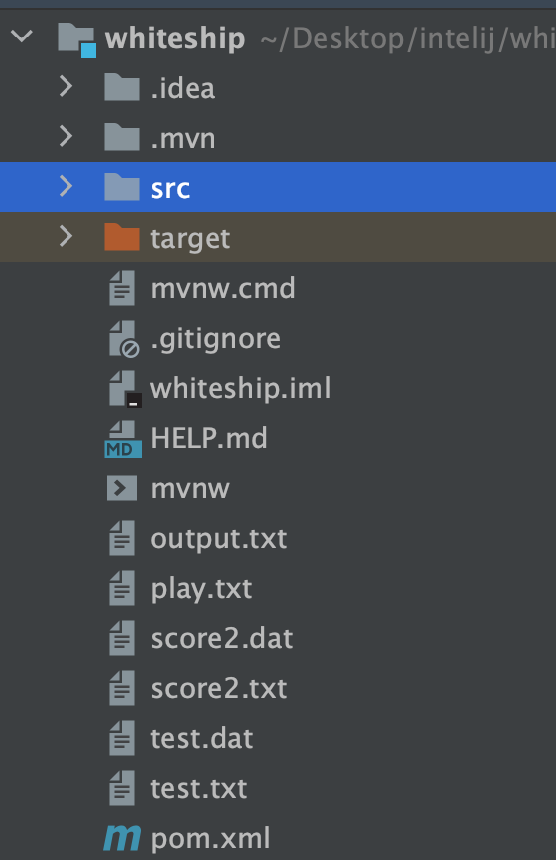
Task: Click the output.txt file icon
Action: [122, 538]
